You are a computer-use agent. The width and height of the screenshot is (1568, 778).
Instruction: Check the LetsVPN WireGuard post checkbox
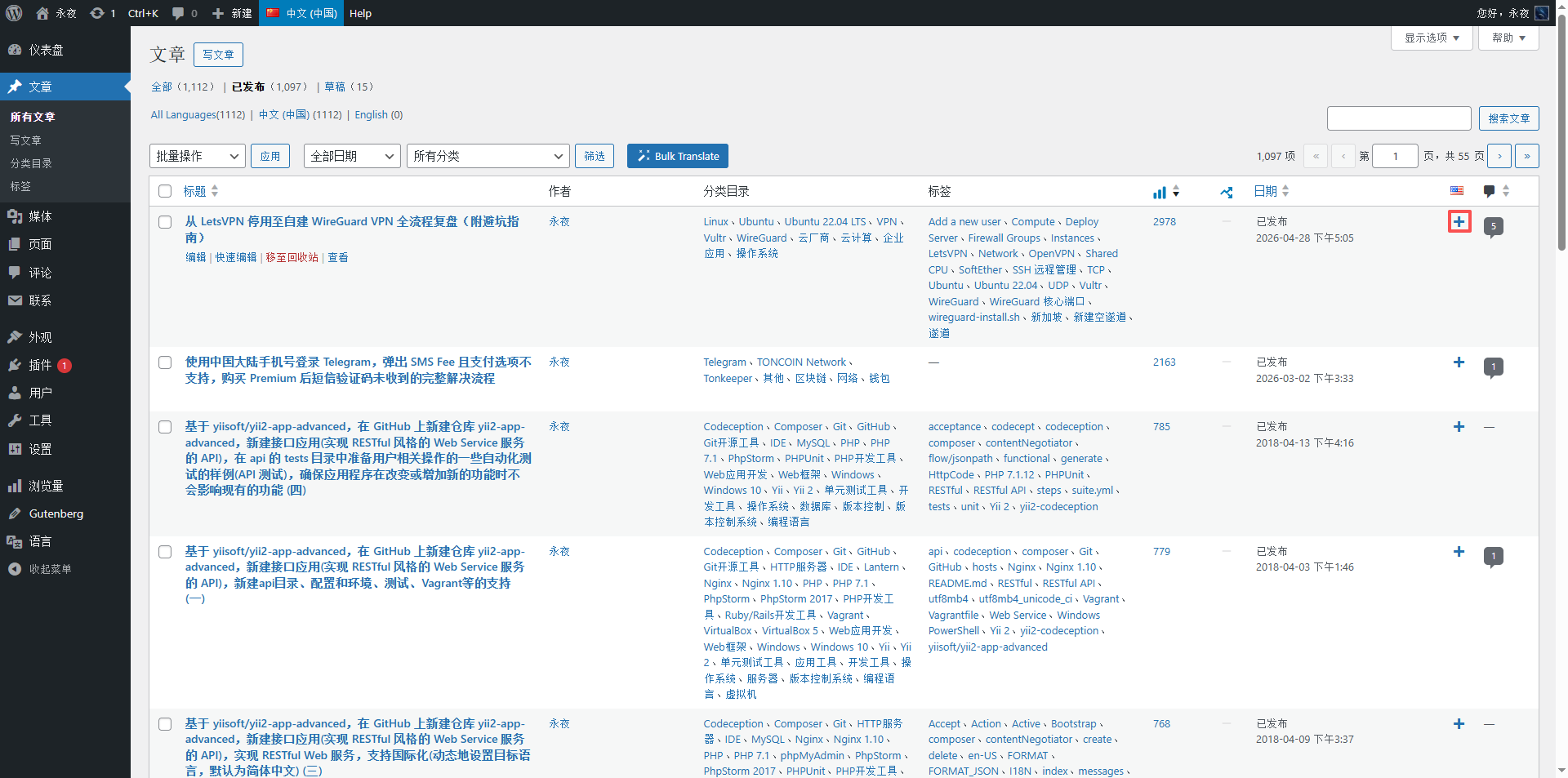click(165, 222)
